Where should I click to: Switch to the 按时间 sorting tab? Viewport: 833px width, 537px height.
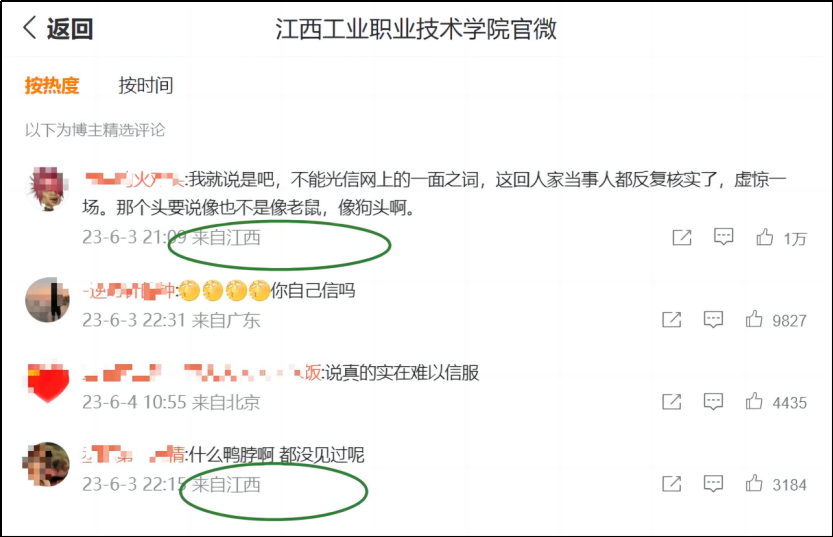pos(146,85)
